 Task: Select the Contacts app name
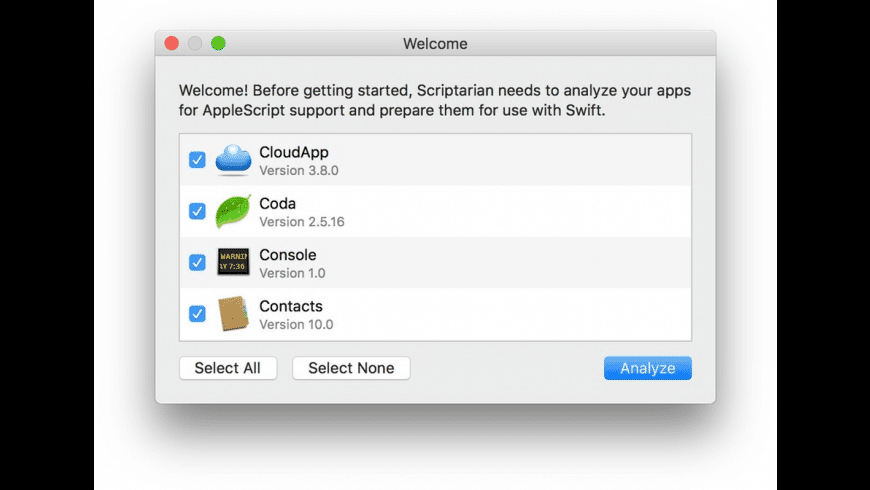pos(291,306)
